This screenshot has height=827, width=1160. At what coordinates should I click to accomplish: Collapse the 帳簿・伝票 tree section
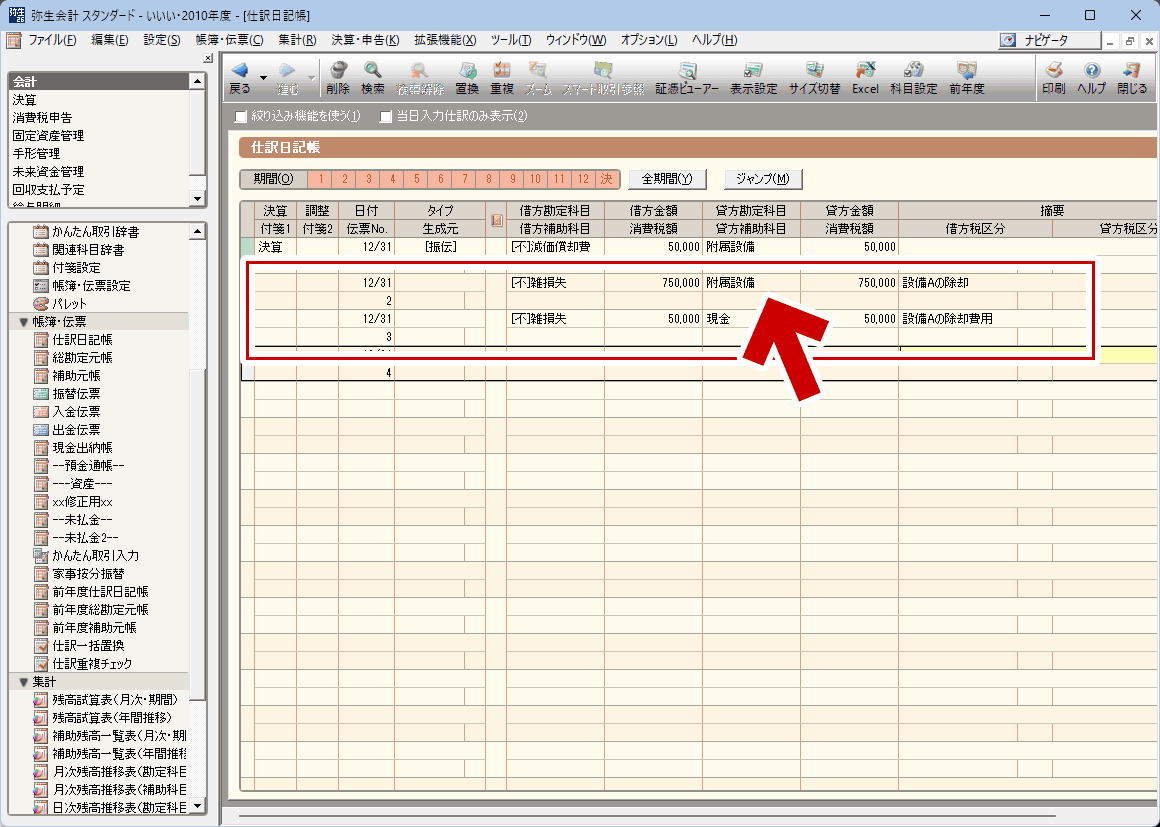[x=24, y=322]
